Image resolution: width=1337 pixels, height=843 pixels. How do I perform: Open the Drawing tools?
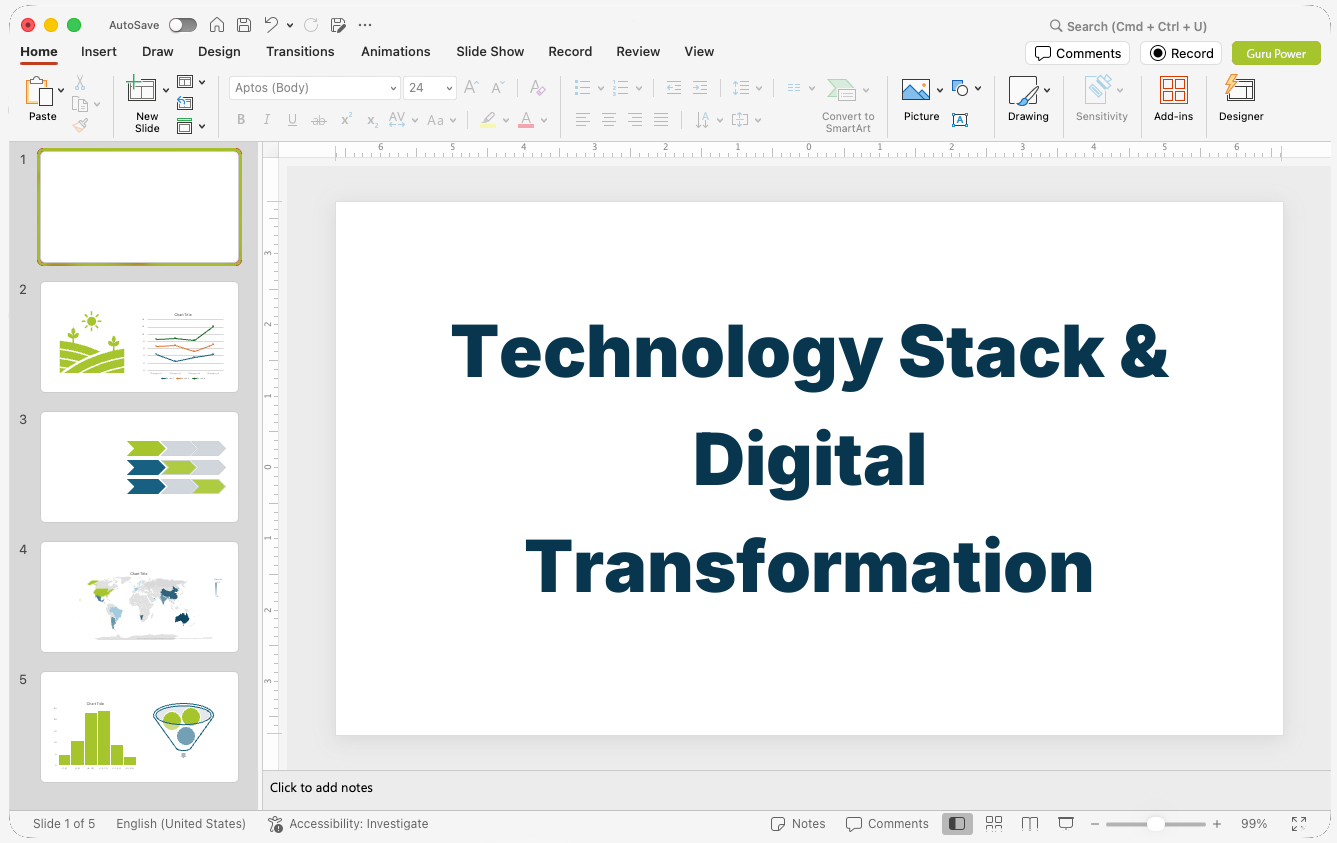point(1028,100)
